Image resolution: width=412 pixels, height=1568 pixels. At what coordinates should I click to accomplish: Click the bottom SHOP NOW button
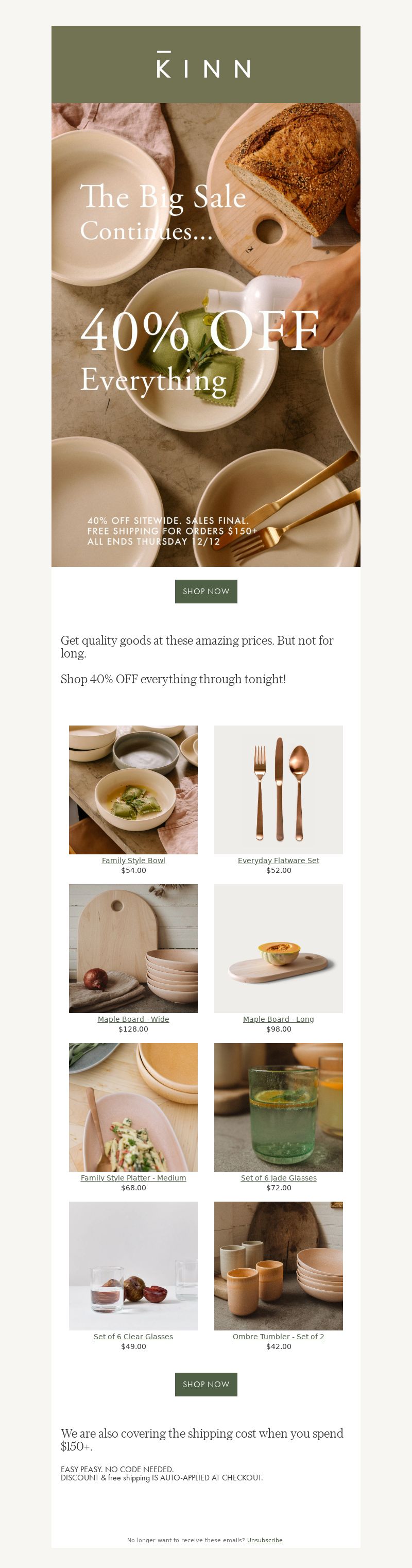click(x=205, y=1384)
